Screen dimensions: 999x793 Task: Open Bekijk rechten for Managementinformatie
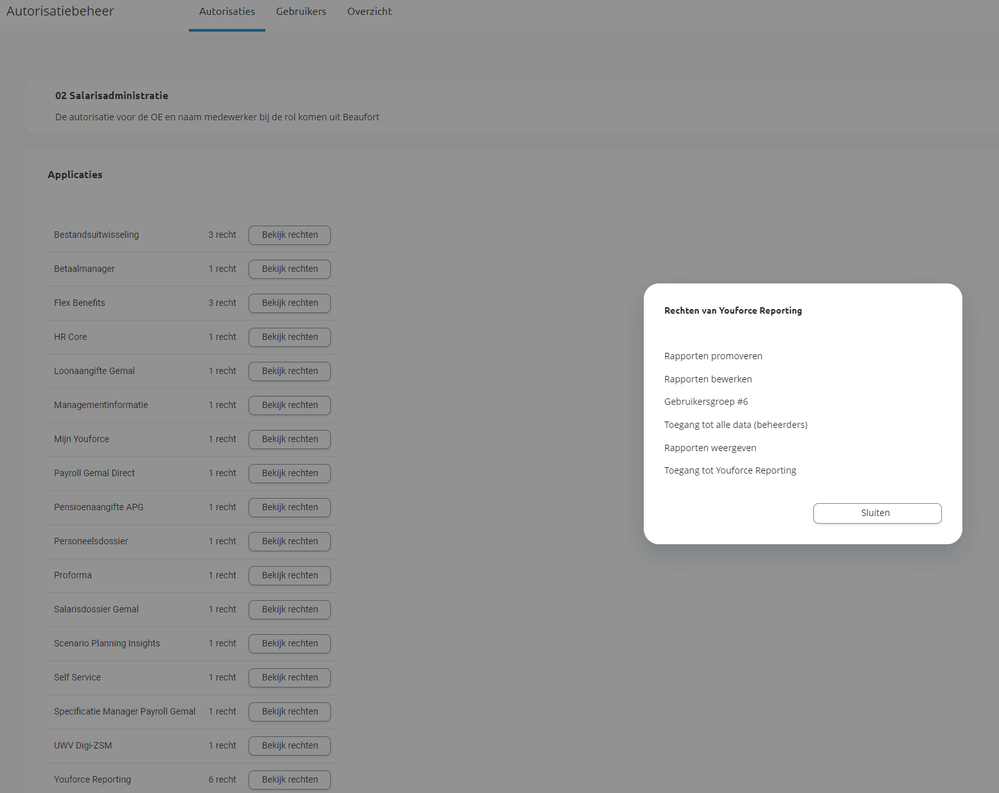click(289, 405)
